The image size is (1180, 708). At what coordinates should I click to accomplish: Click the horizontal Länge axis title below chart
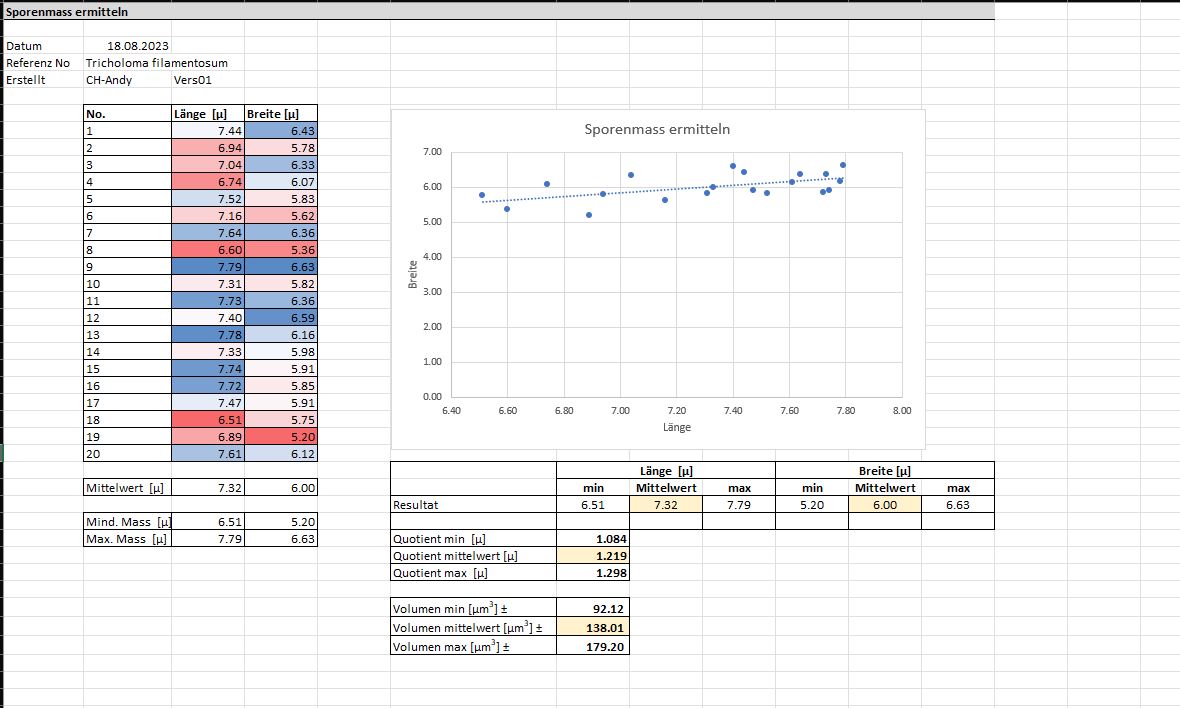[x=676, y=427]
